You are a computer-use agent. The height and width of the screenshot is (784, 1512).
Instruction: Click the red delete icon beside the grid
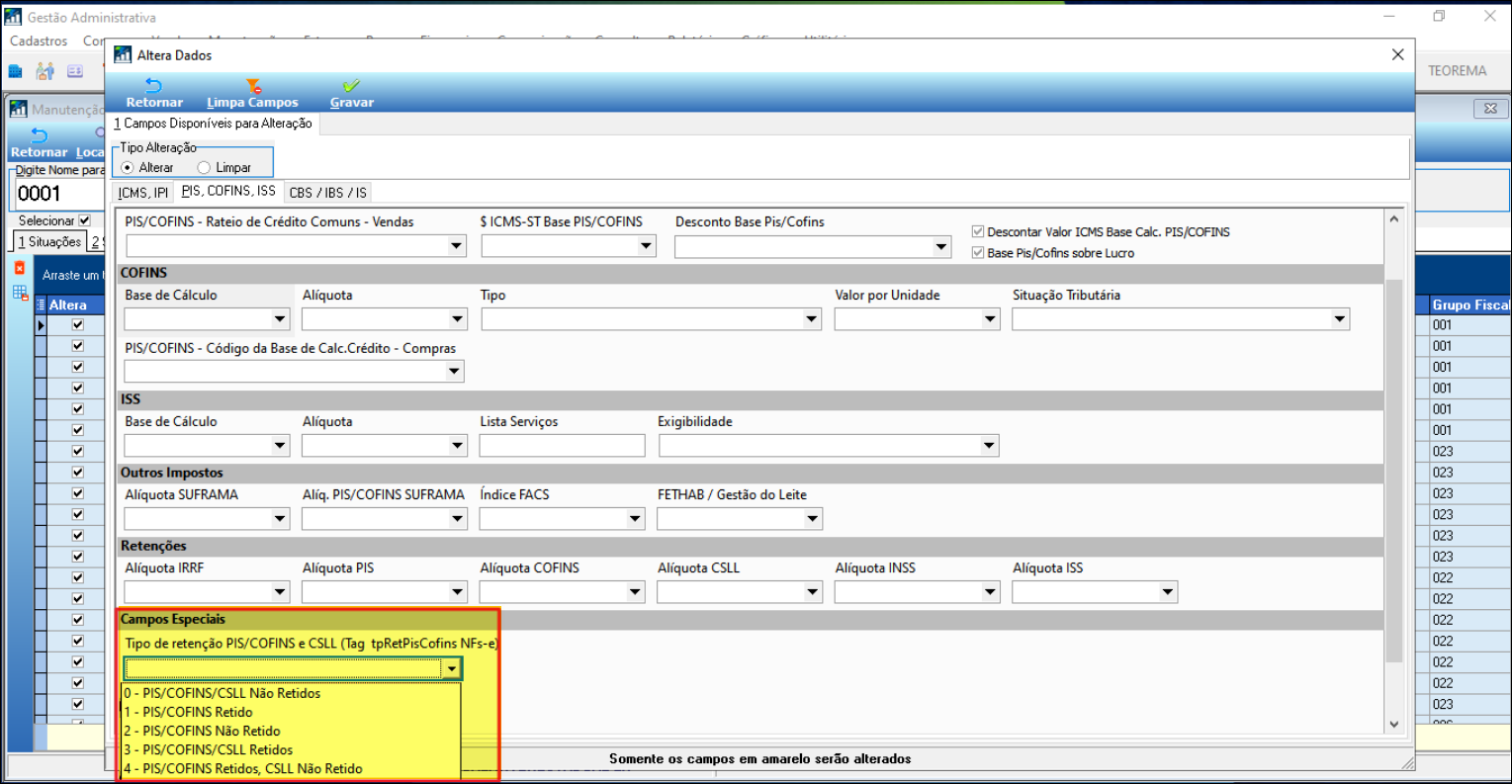[x=19, y=268]
